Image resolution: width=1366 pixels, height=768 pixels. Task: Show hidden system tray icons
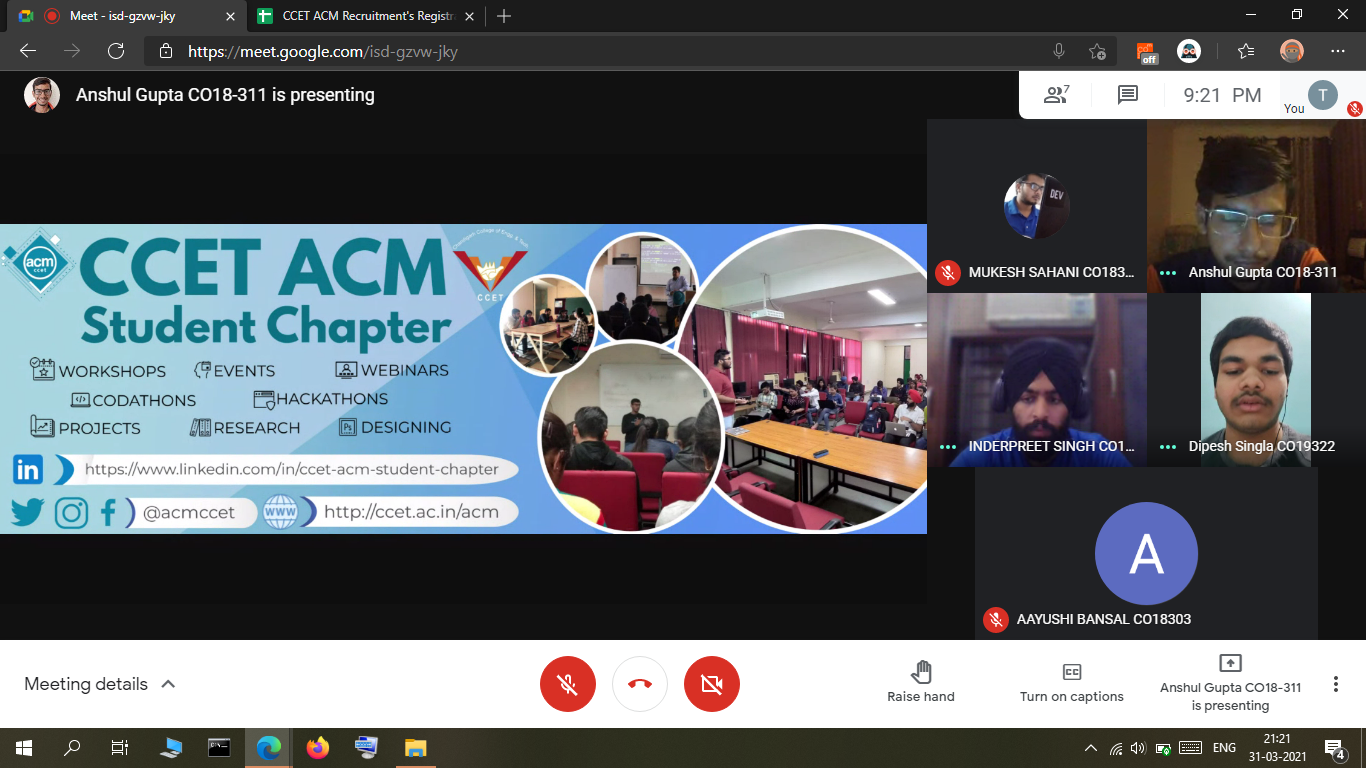[x=1091, y=748]
